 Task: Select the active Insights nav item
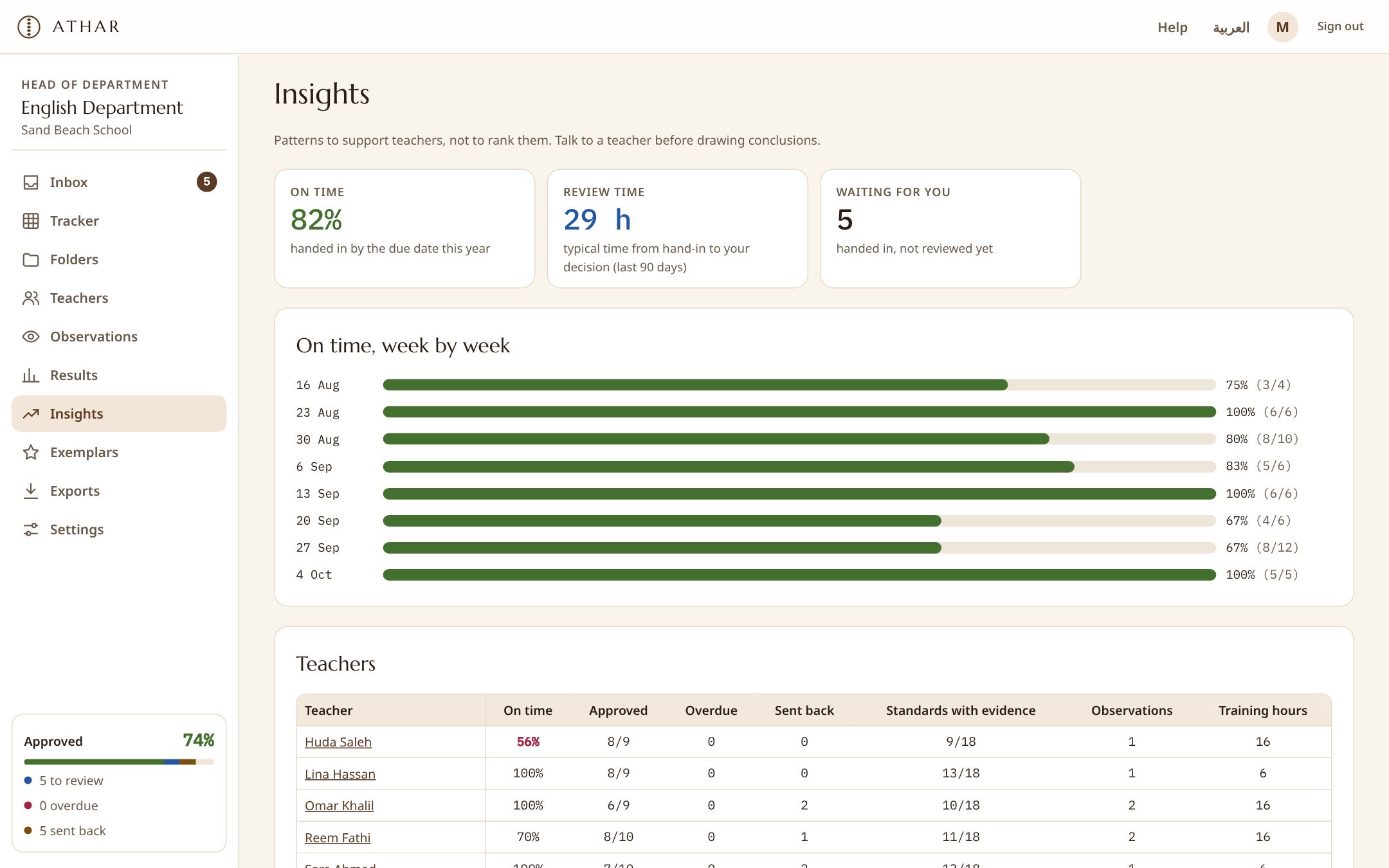tap(119, 414)
